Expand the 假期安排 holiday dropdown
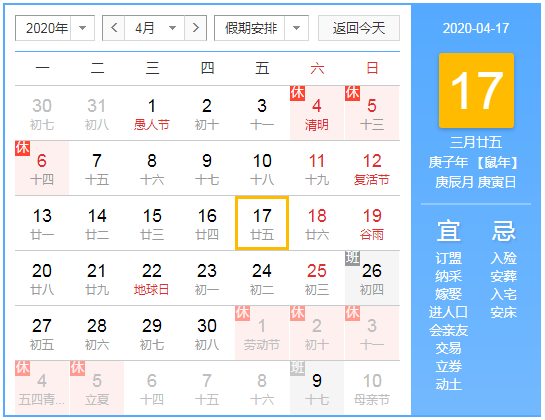 click(x=261, y=28)
